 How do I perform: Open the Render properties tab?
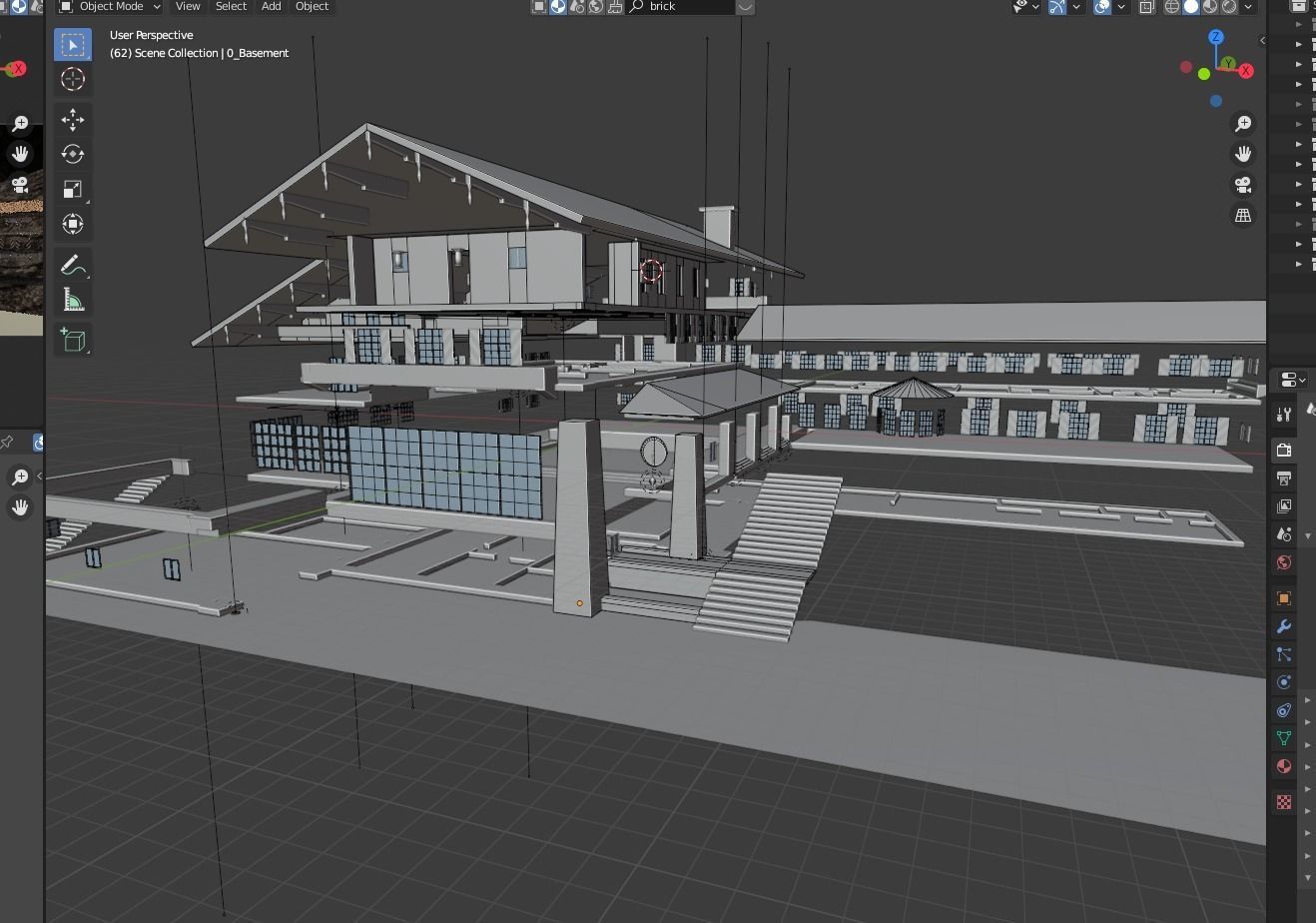(1284, 451)
